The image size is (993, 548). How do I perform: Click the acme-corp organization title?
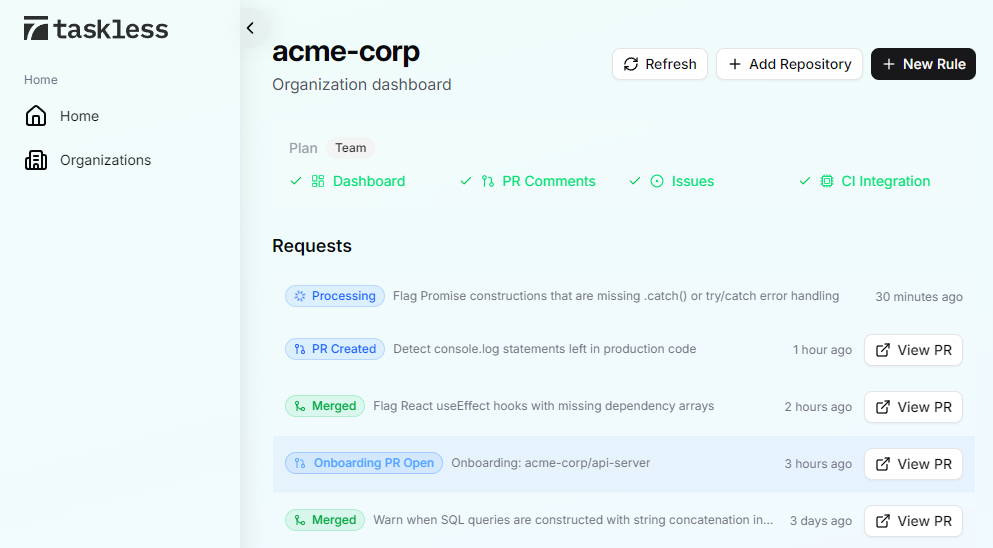346,51
